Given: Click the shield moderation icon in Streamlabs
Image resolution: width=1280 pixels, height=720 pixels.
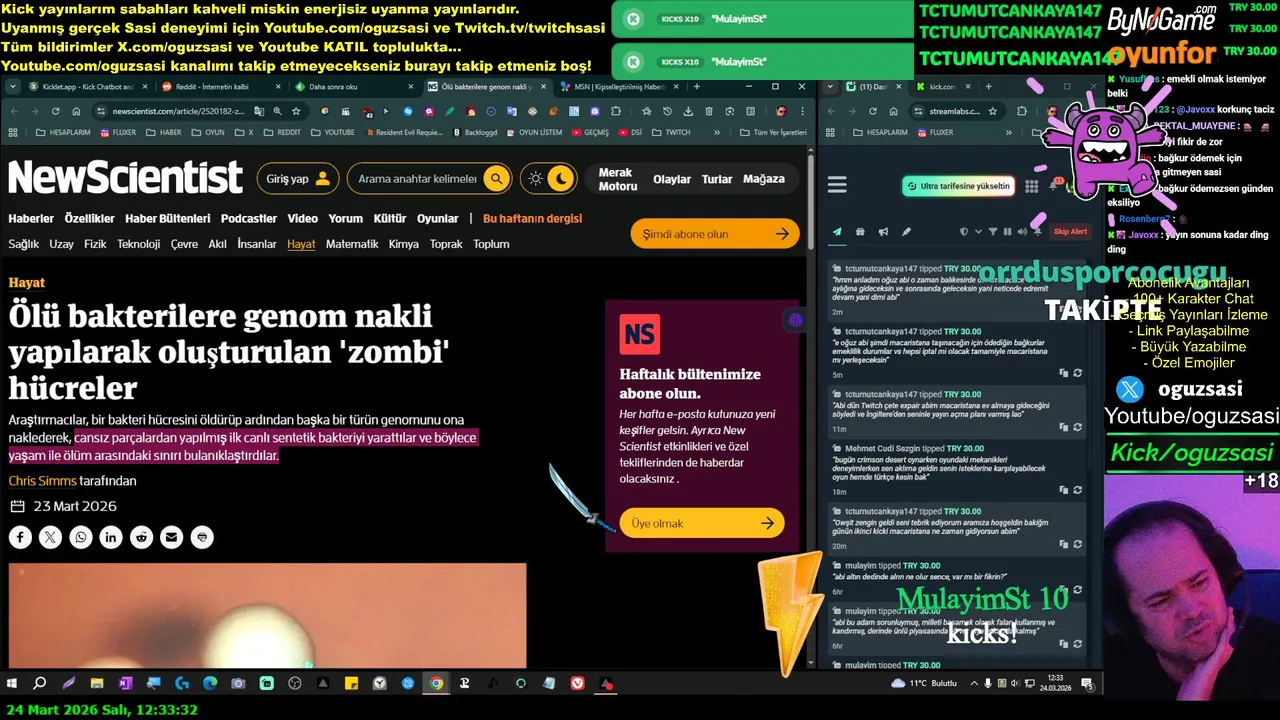Looking at the screenshot, I should (x=964, y=232).
